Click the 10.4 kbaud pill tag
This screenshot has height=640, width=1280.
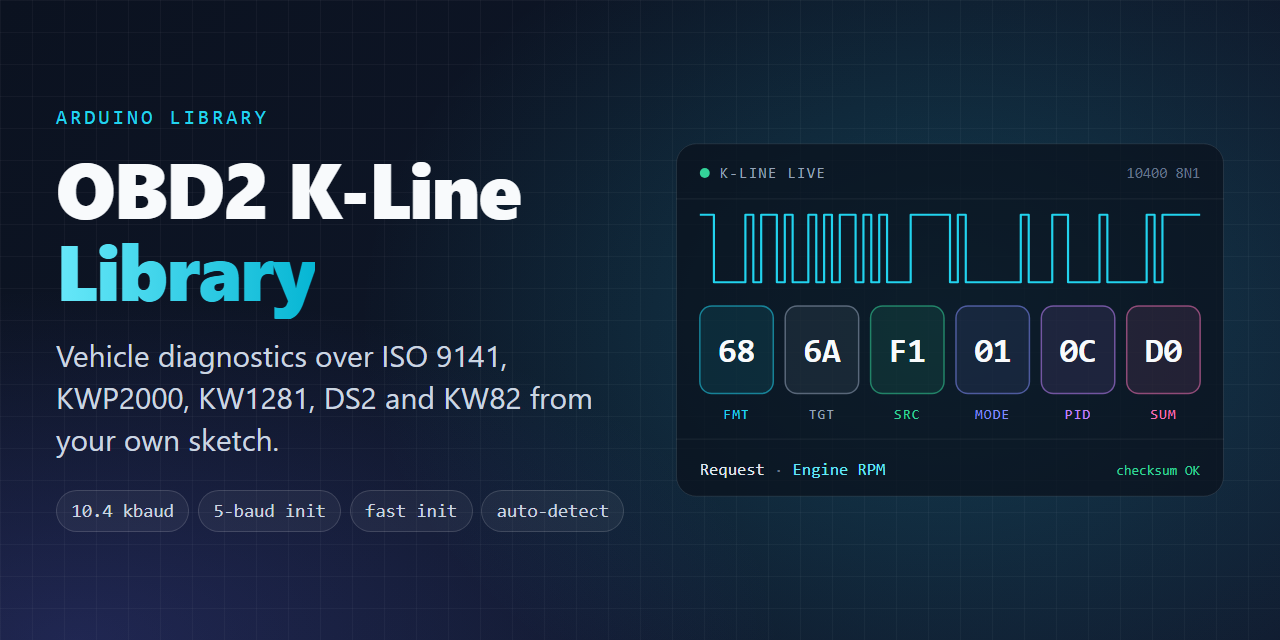(122, 511)
